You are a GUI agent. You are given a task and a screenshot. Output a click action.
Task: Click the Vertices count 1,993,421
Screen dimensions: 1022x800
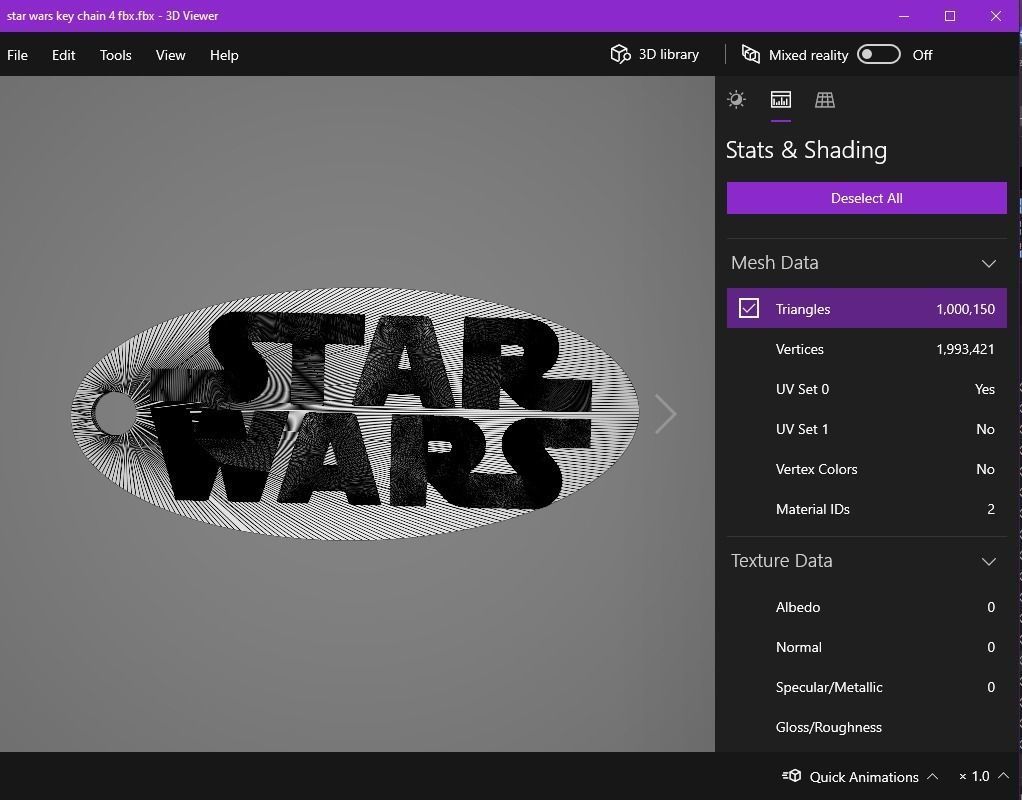coord(965,349)
